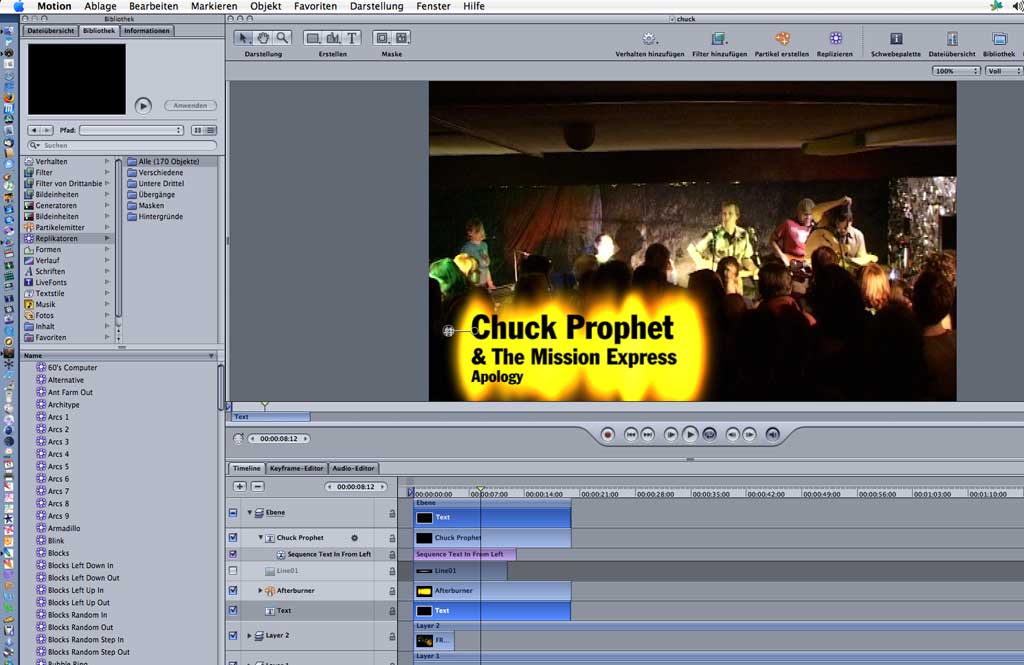This screenshot has width=1024, height=665.
Task: Play the library preview
Action: coord(143,105)
